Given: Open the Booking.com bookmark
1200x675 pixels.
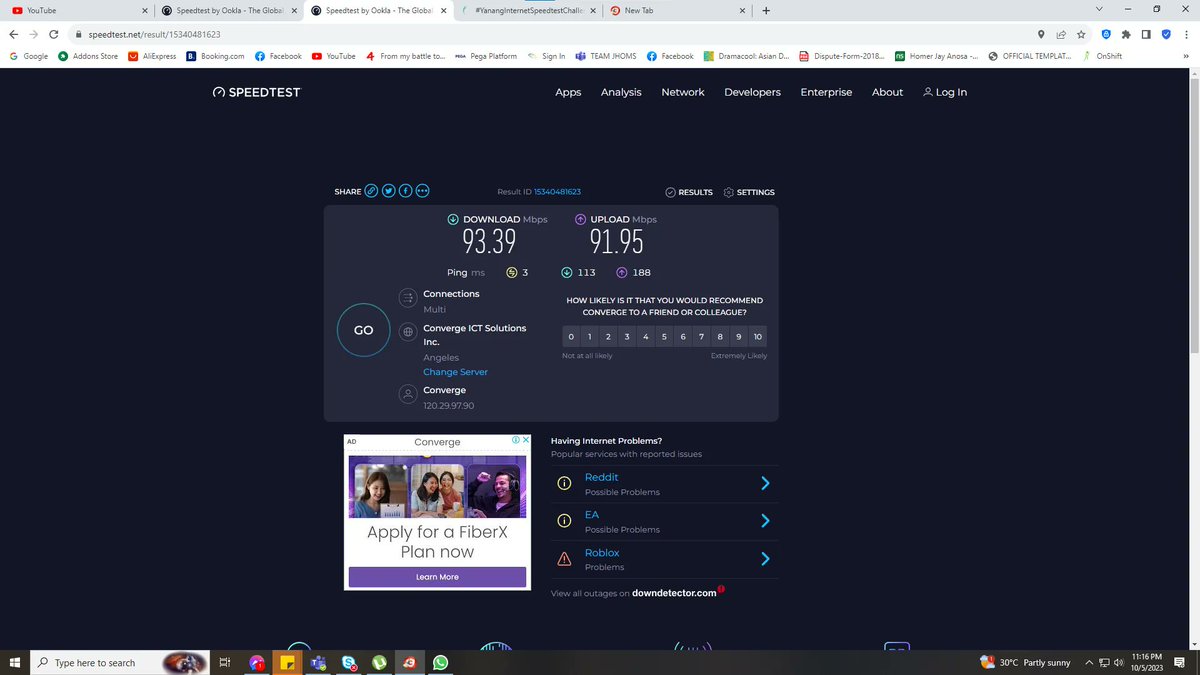Looking at the screenshot, I should (215, 56).
